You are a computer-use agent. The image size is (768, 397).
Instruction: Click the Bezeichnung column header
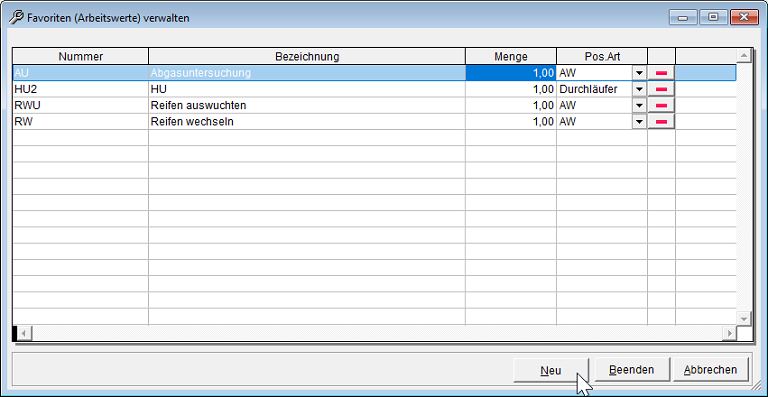tap(307, 56)
